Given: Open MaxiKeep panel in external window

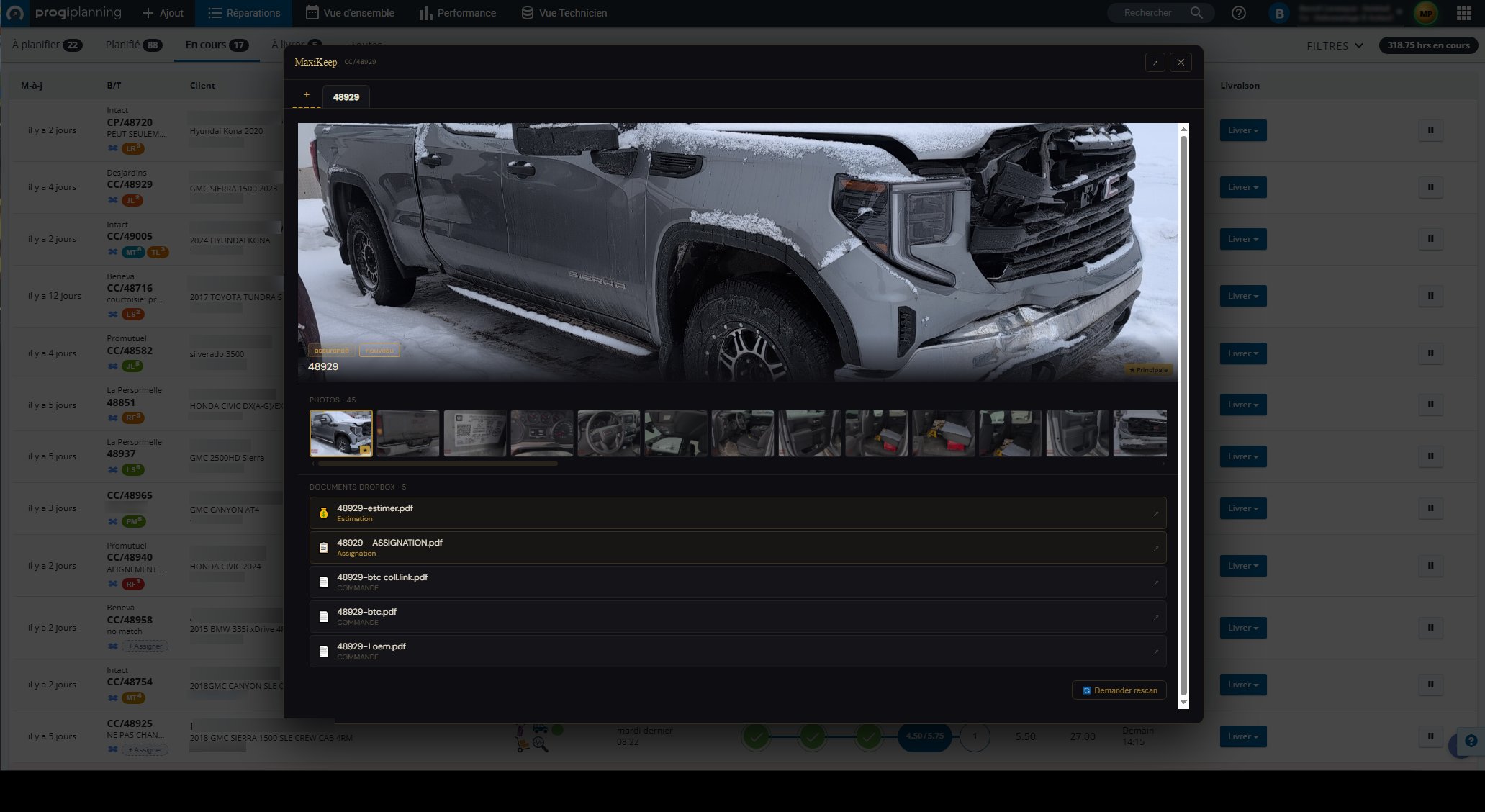Looking at the screenshot, I should 1155,63.
